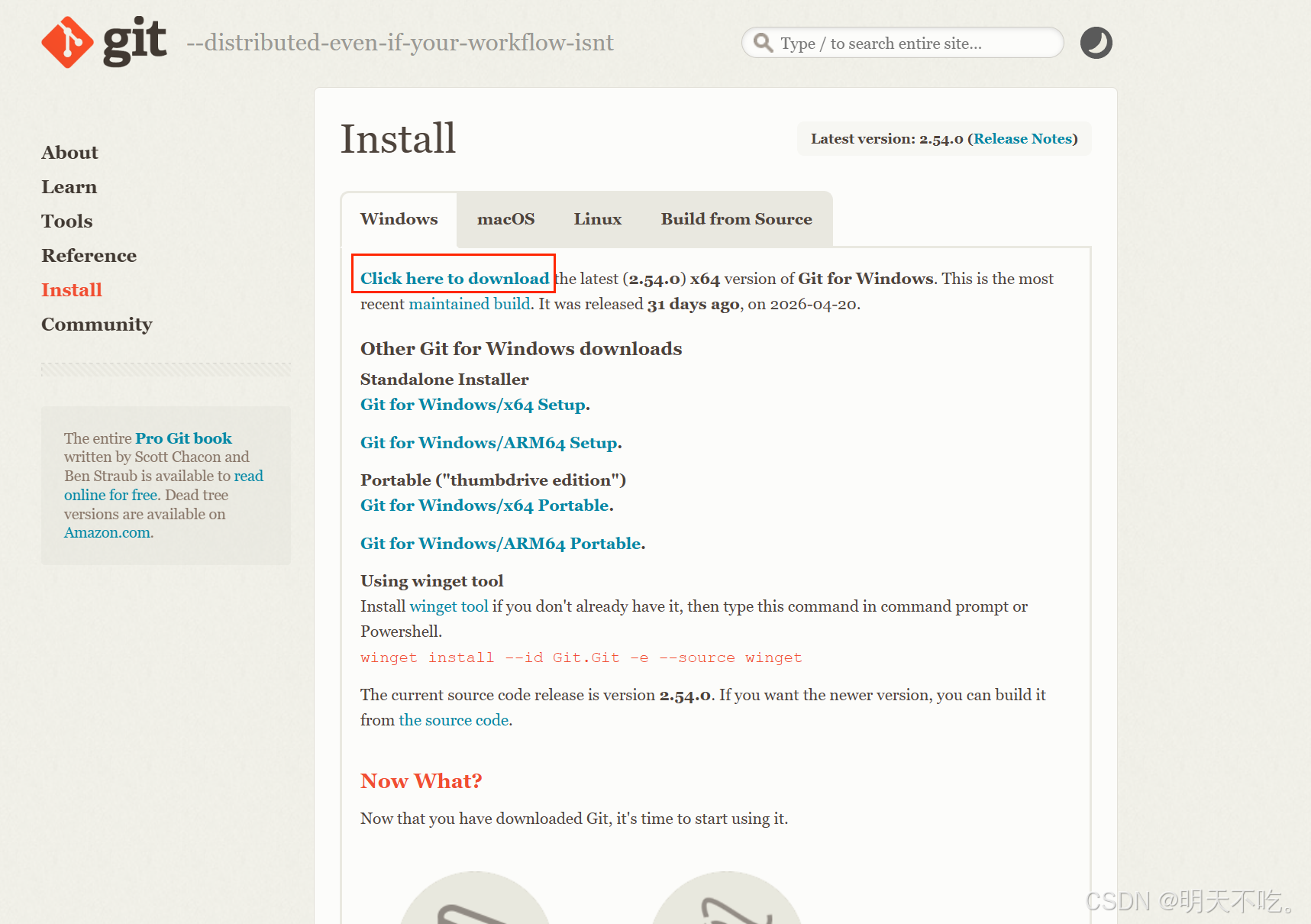Focus the site search input field
The height and width of the screenshot is (924, 1311).
point(903,43)
